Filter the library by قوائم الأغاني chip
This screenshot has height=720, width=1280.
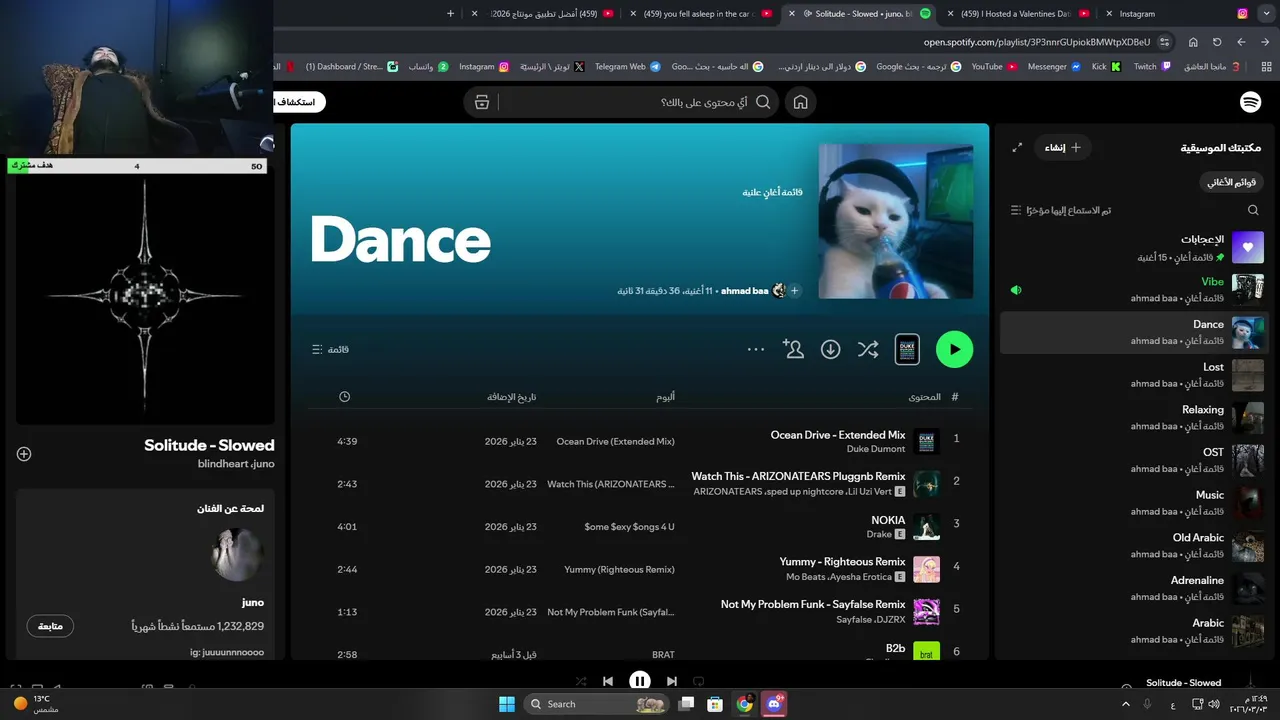pyautogui.click(x=1231, y=182)
